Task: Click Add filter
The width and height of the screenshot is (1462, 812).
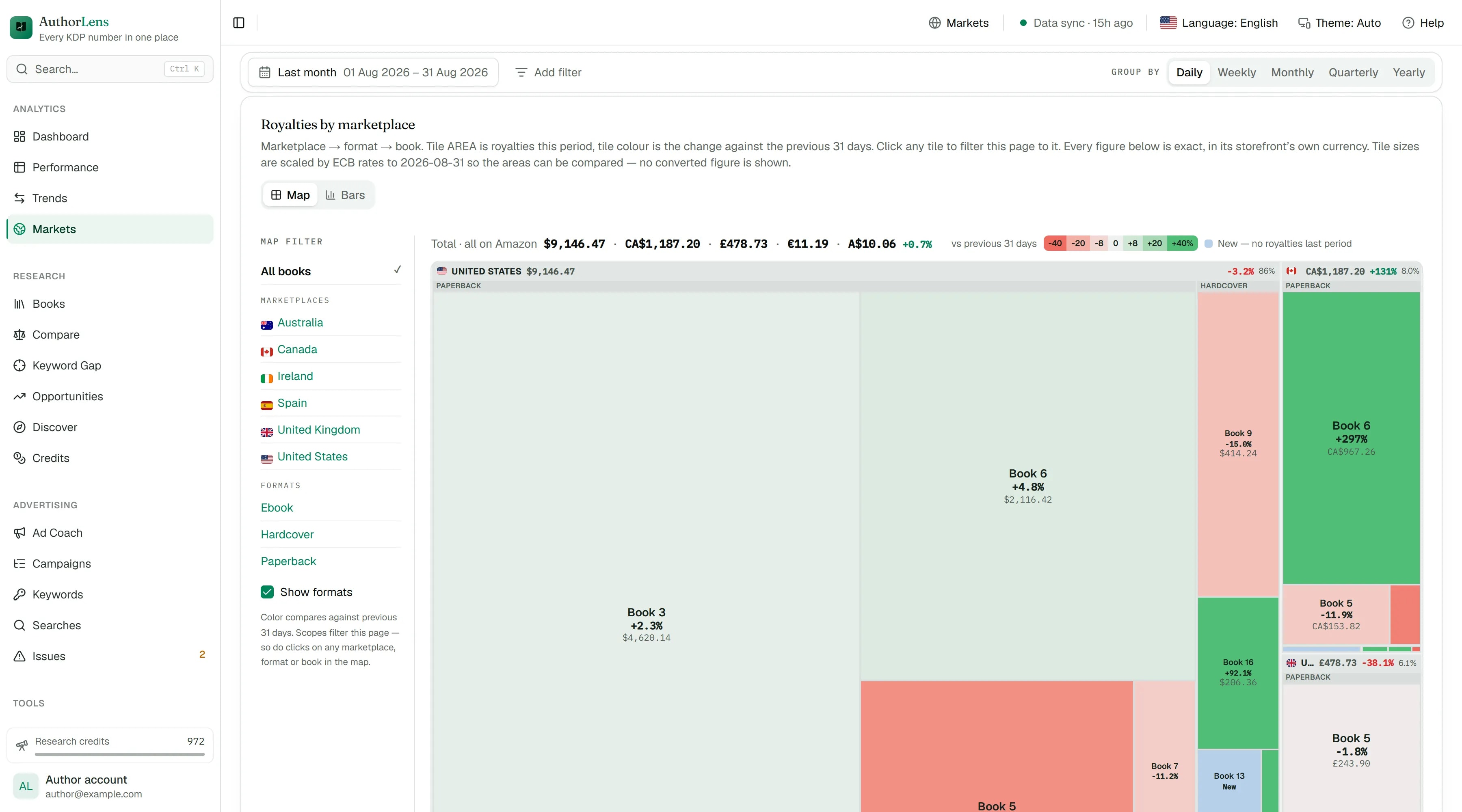Action: tap(548, 72)
